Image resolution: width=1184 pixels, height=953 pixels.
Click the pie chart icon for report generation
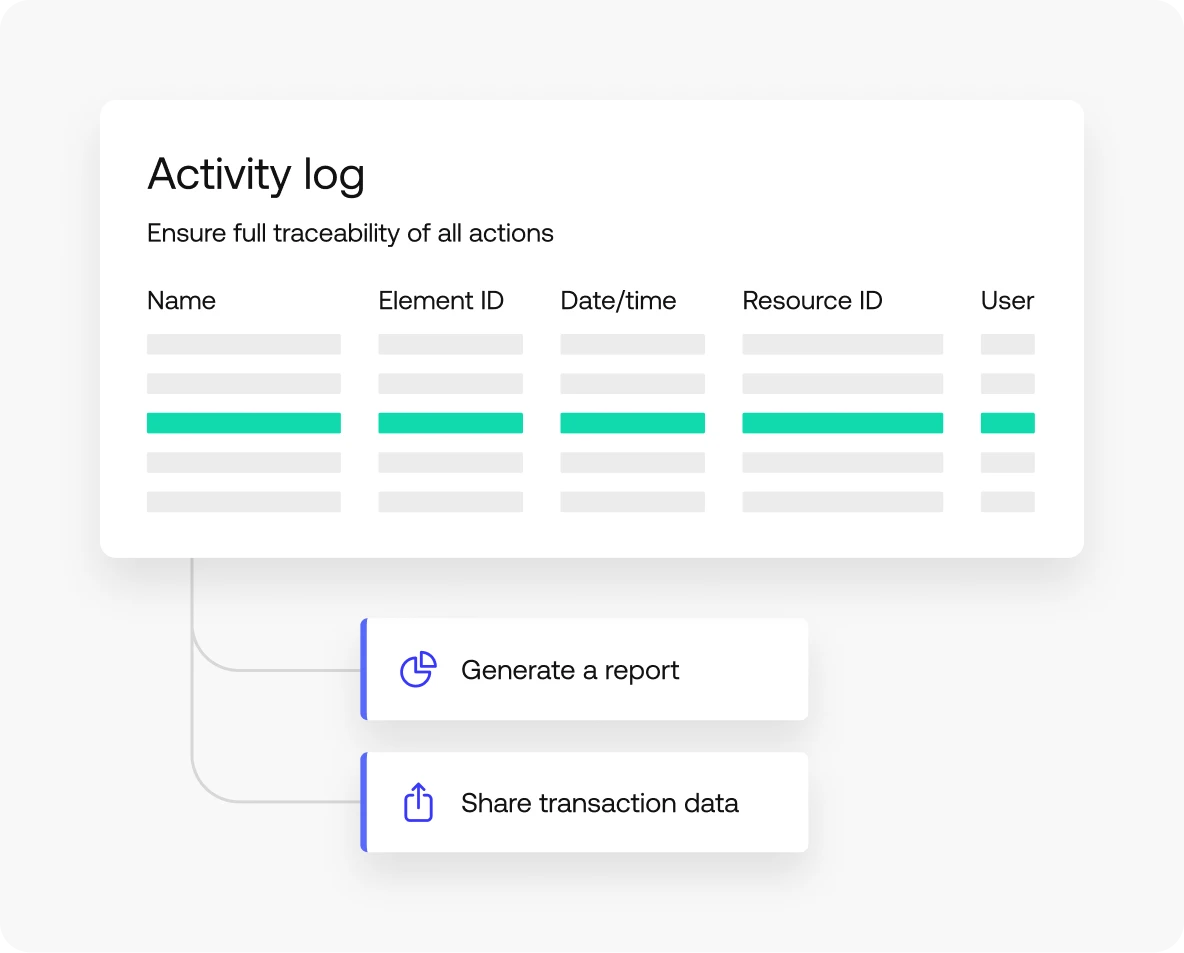[418, 669]
